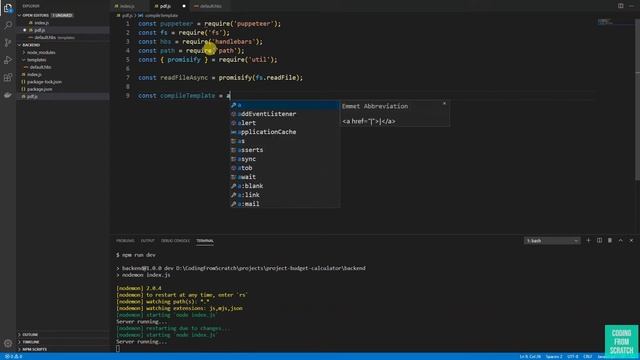640x360 pixels.
Task: Choose addEventListener from suggestions
Action: (x=284, y=114)
